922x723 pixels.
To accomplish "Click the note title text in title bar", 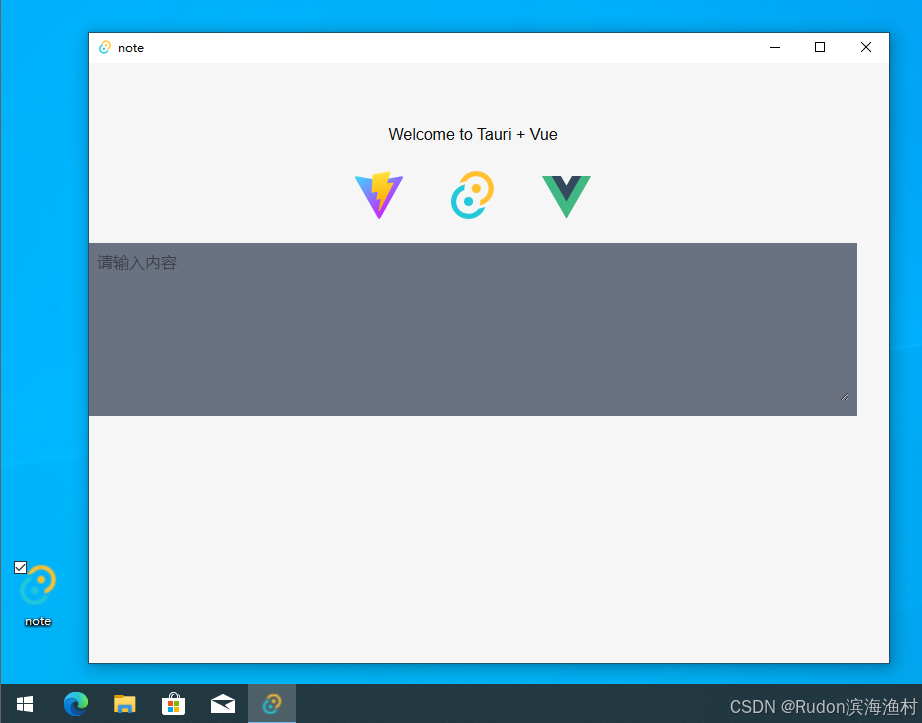I will click(x=131, y=48).
